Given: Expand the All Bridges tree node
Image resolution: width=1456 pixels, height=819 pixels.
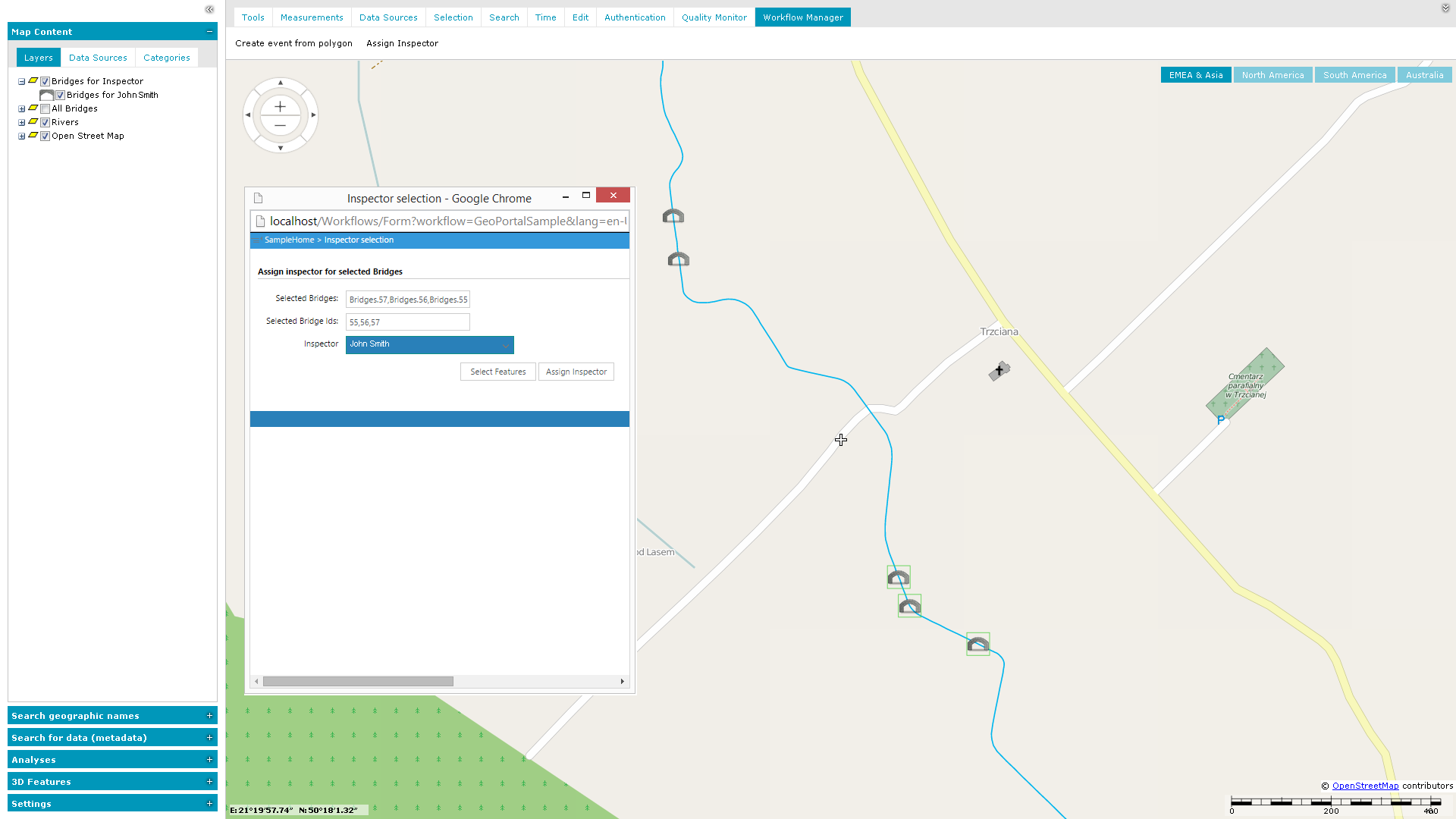Looking at the screenshot, I should [22, 108].
